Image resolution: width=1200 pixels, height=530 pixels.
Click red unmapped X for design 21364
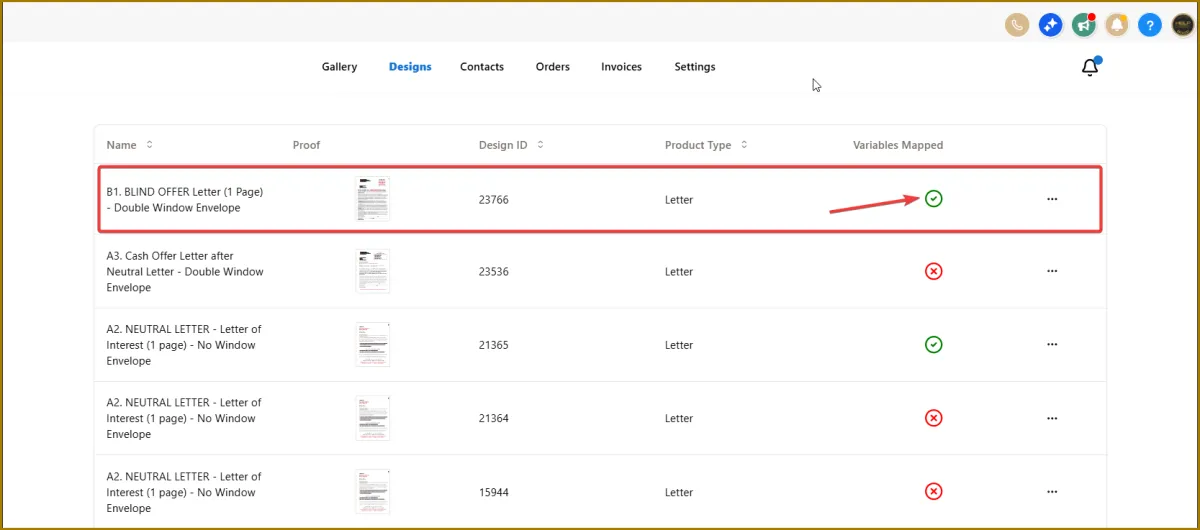tap(933, 418)
